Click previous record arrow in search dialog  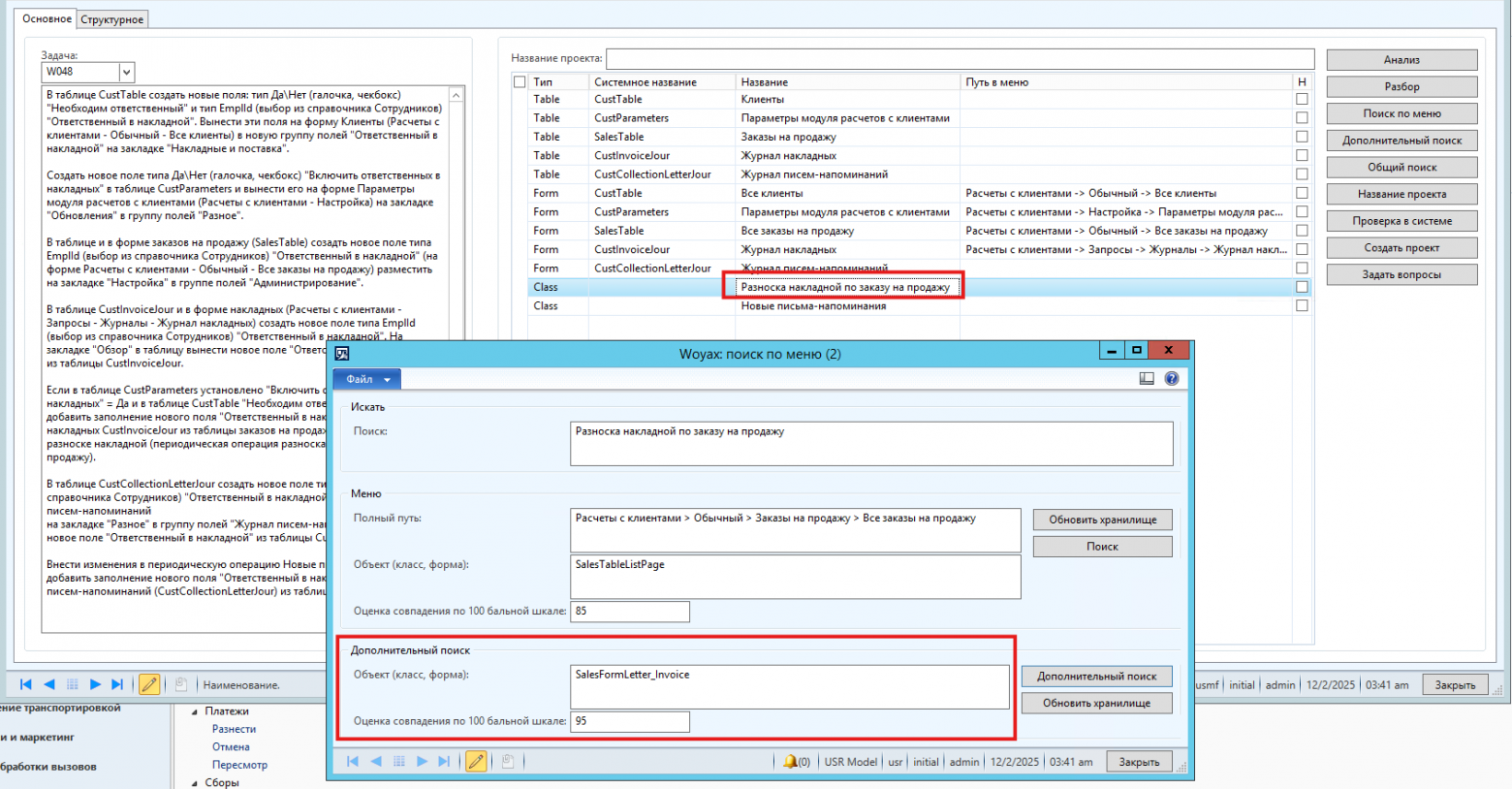click(x=376, y=762)
